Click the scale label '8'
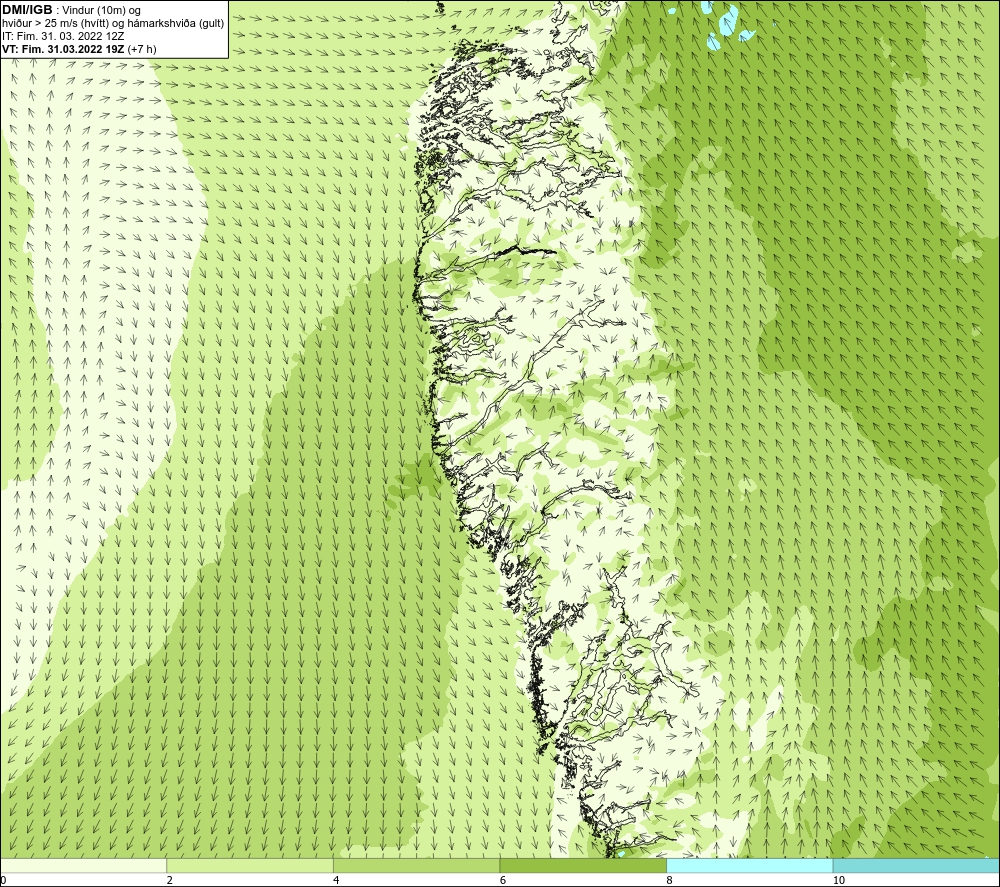This screenshot has height=887, width=1000. (670, 880)
